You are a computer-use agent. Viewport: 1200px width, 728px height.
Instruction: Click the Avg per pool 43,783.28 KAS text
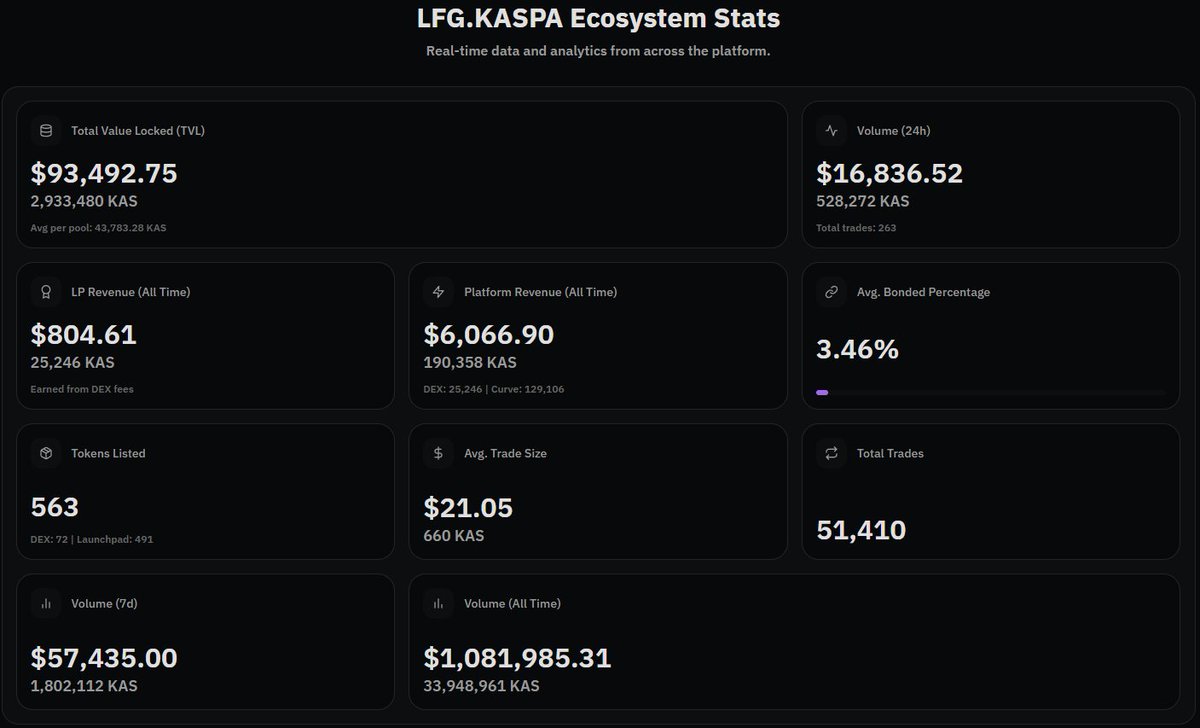[x=98, y=228]
